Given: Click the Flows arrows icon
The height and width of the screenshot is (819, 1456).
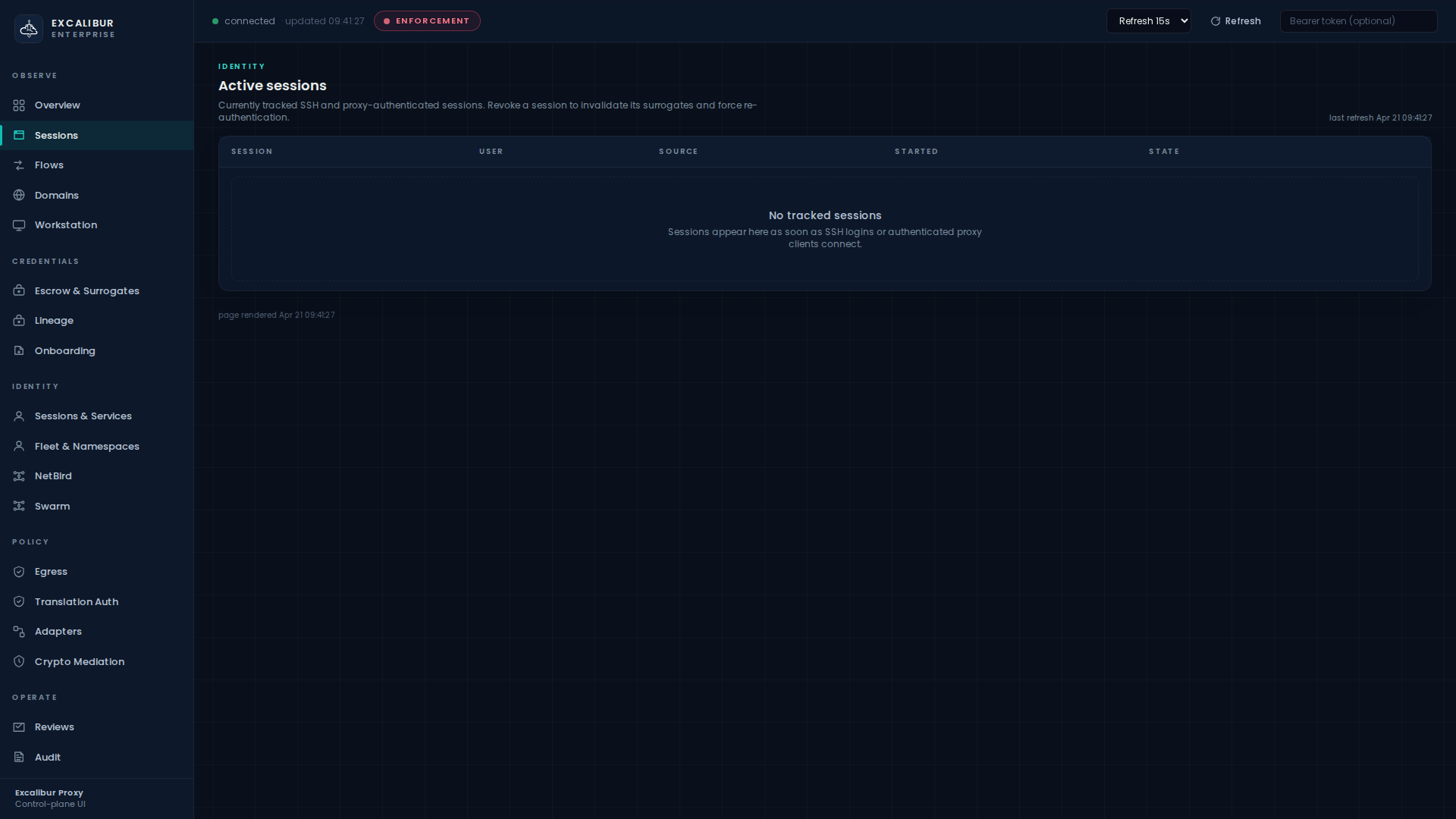Looking at the screenshot, I should (19, 165).
